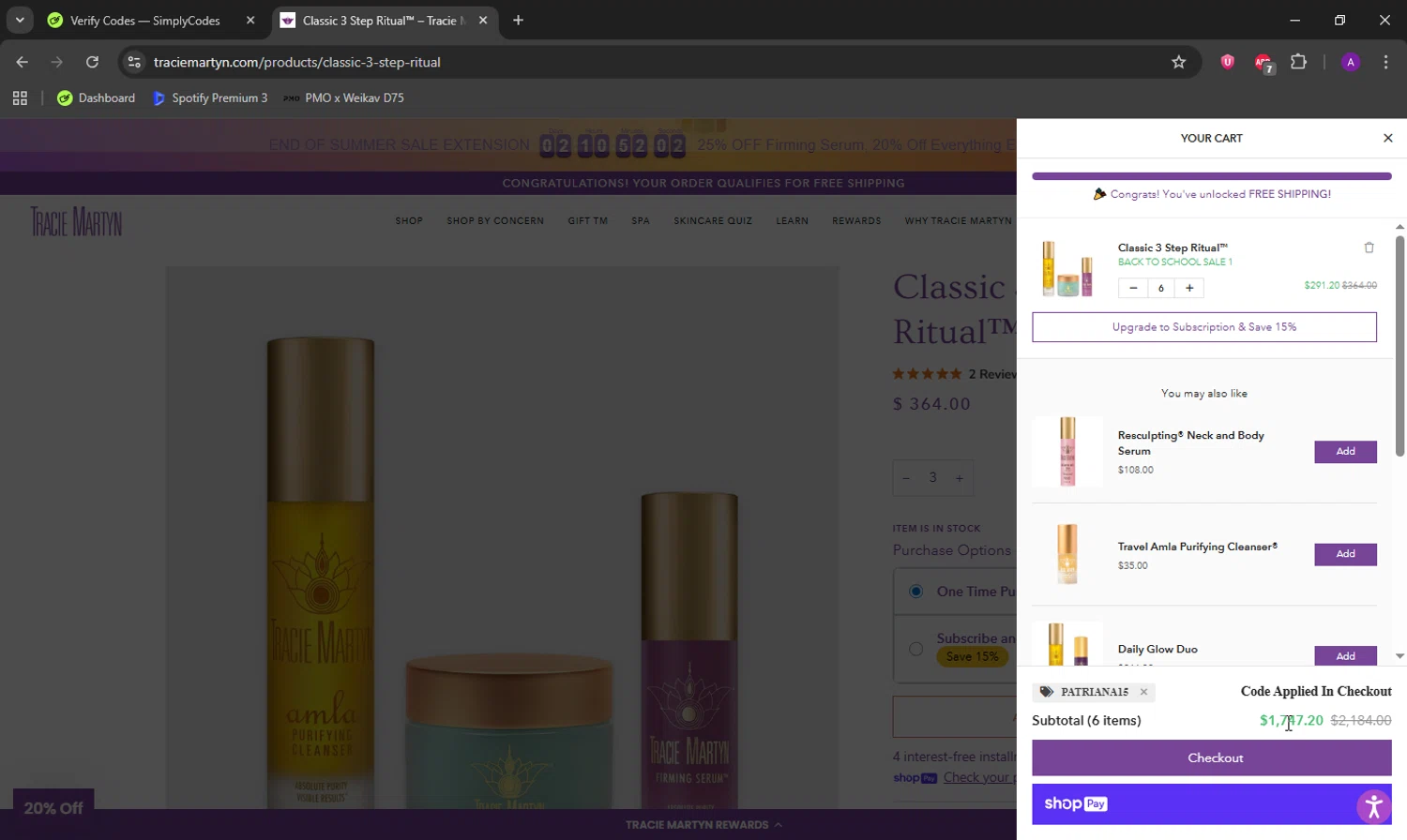Close the Classic 3 Step Ritual tab
1407x840 pixels.
483,21
